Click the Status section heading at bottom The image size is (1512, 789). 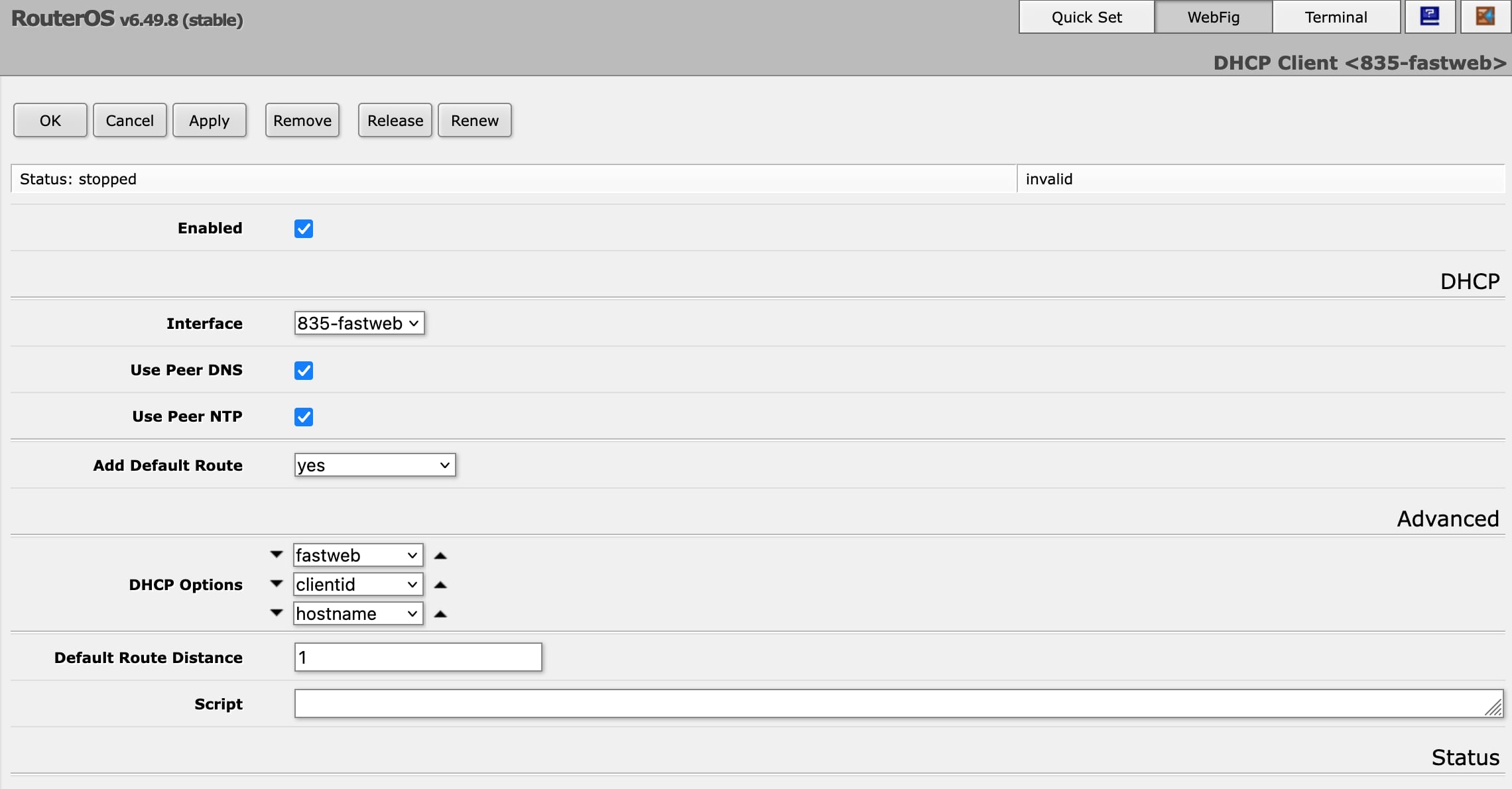point(1465,757)
